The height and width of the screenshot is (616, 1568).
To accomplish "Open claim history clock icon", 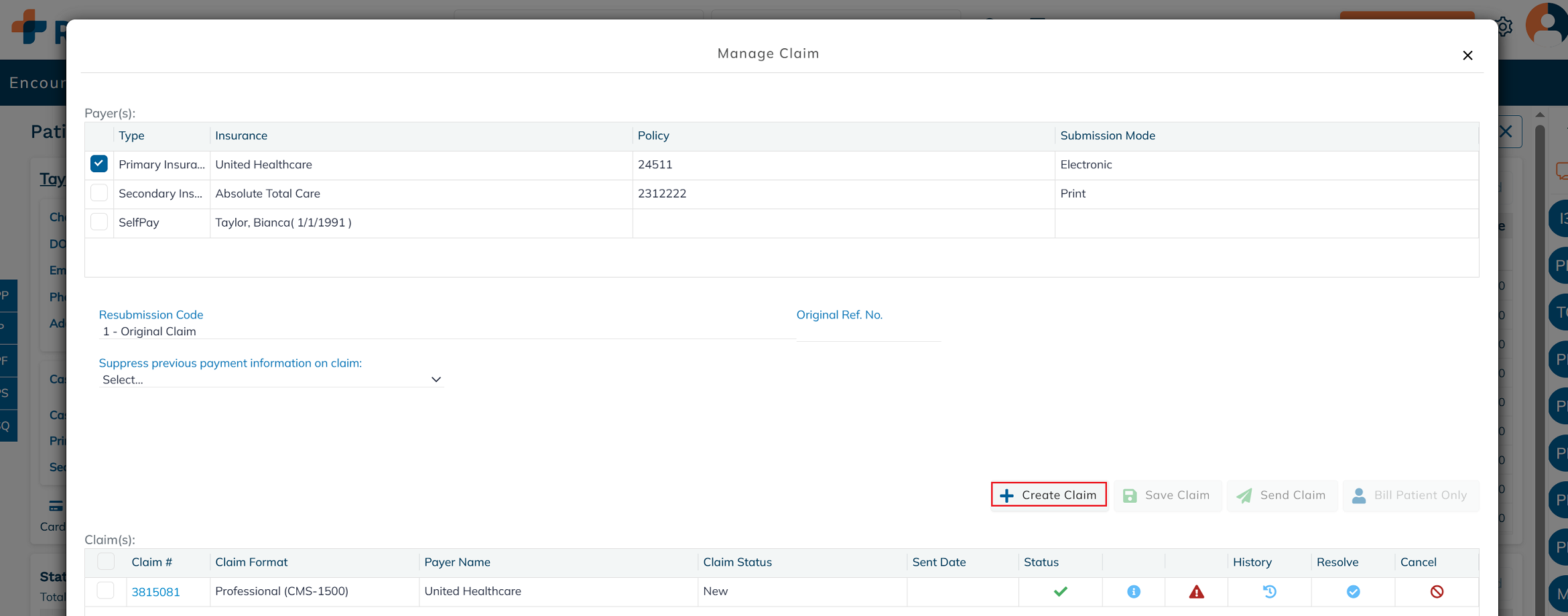I will point(1269,591).
